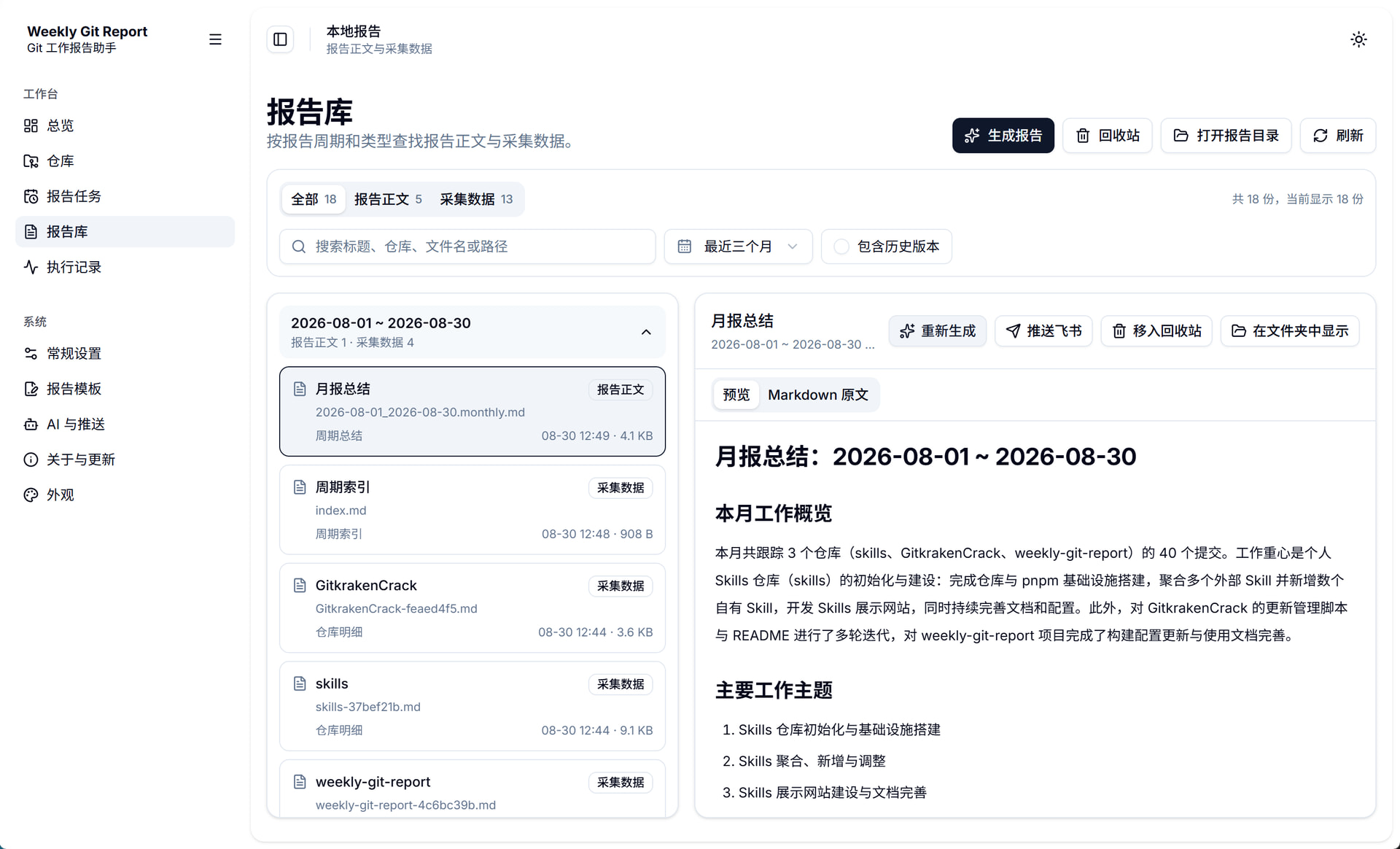Click list item Skills 仓库初始化与基础设施搭建

pyautogui.click(x=839, y=729)
